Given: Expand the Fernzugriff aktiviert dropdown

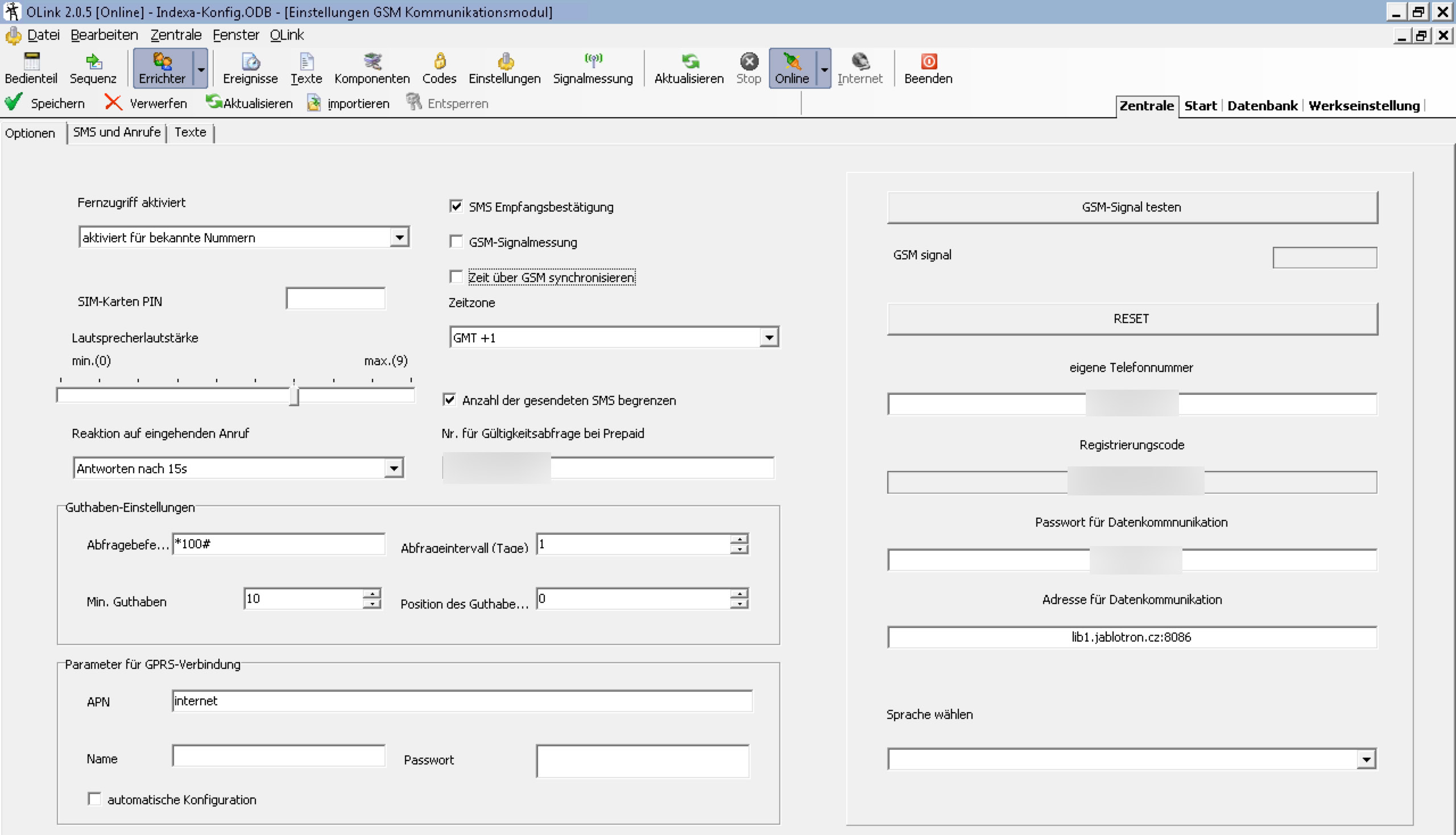Looking at the screenshot, I should tap(399, 237).
